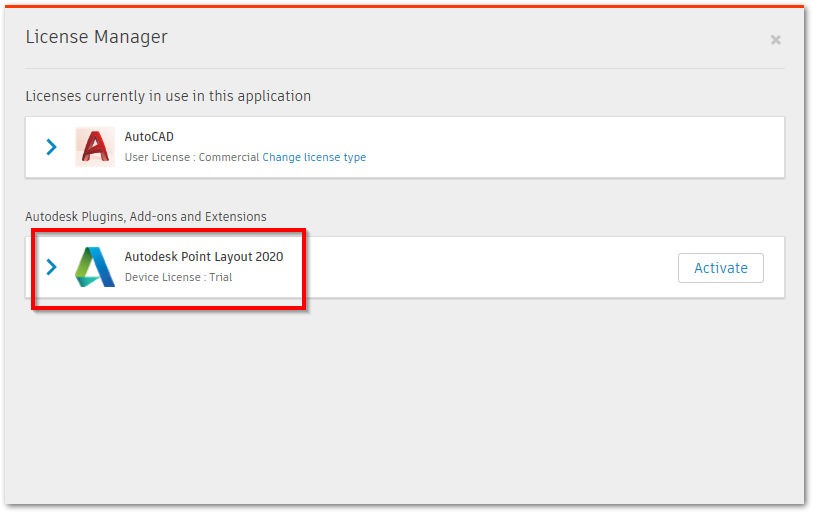Viewport: 813px width, 513px height.
Task: Click the red AutoCAD product icon
Action: (95, 147)
